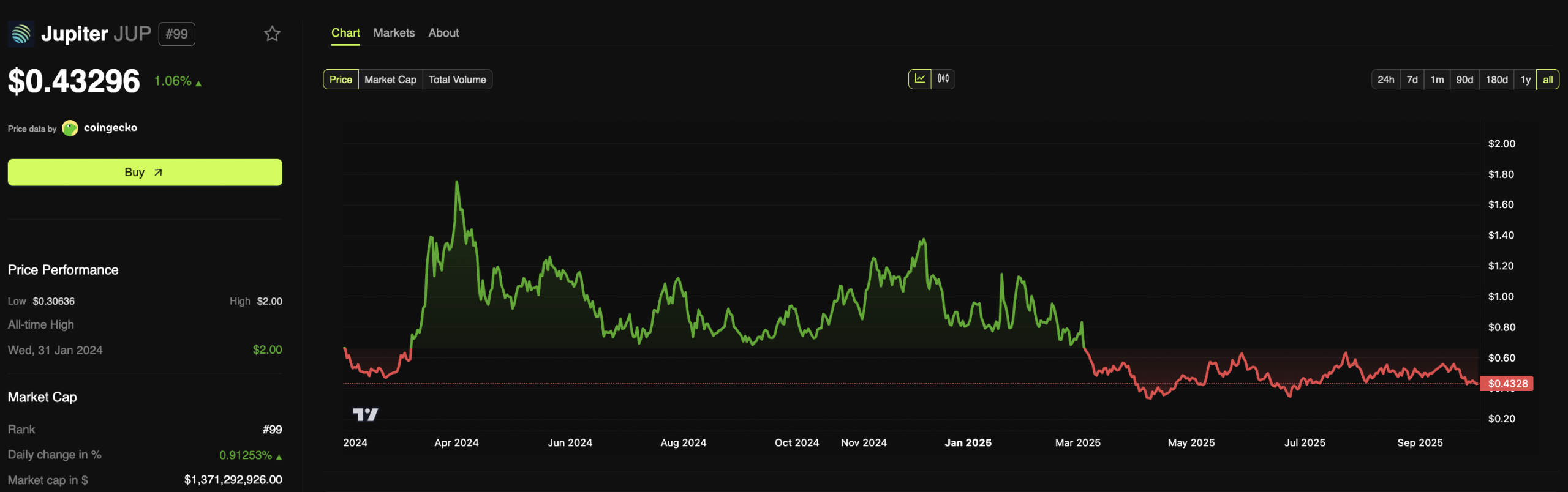Click the red $0.4328 price label
The image size is (1568, 492).
point(1507,384)
